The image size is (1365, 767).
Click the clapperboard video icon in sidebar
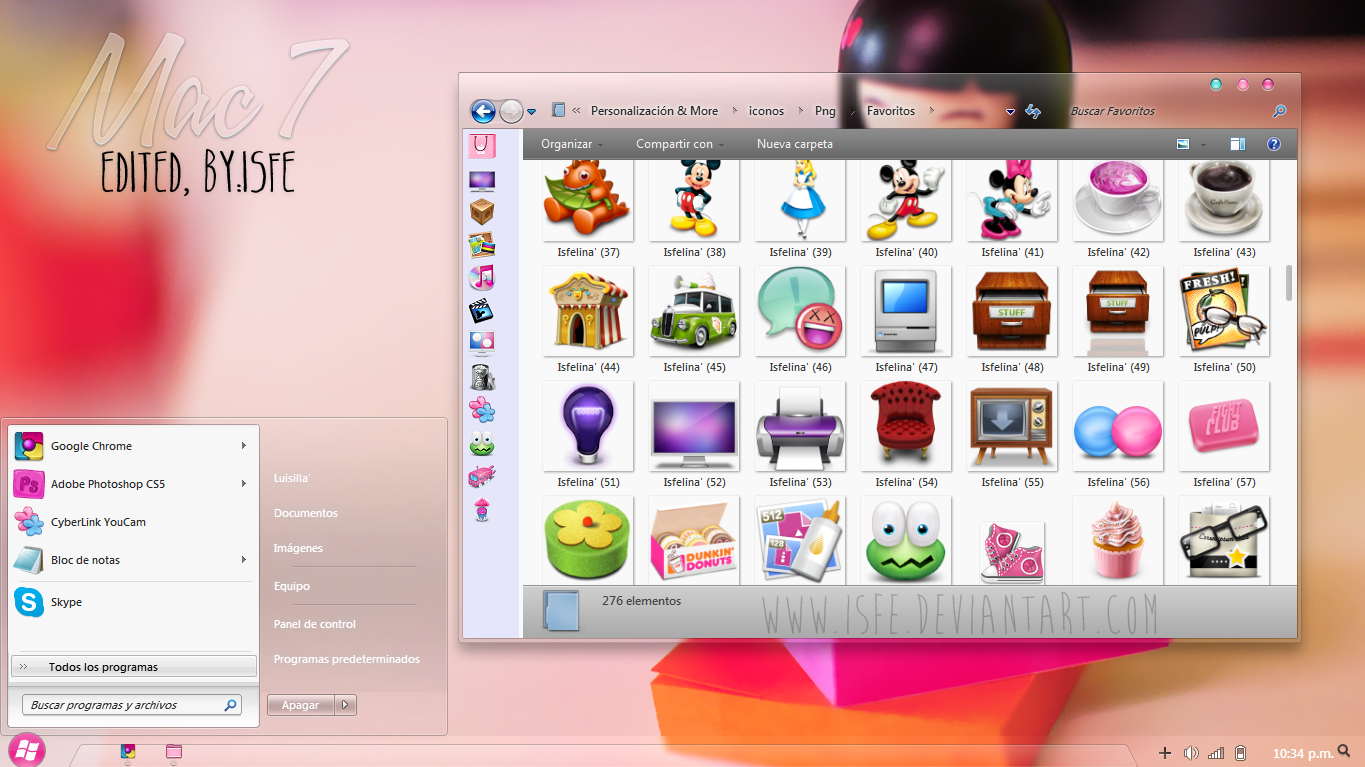pos(482,311)
